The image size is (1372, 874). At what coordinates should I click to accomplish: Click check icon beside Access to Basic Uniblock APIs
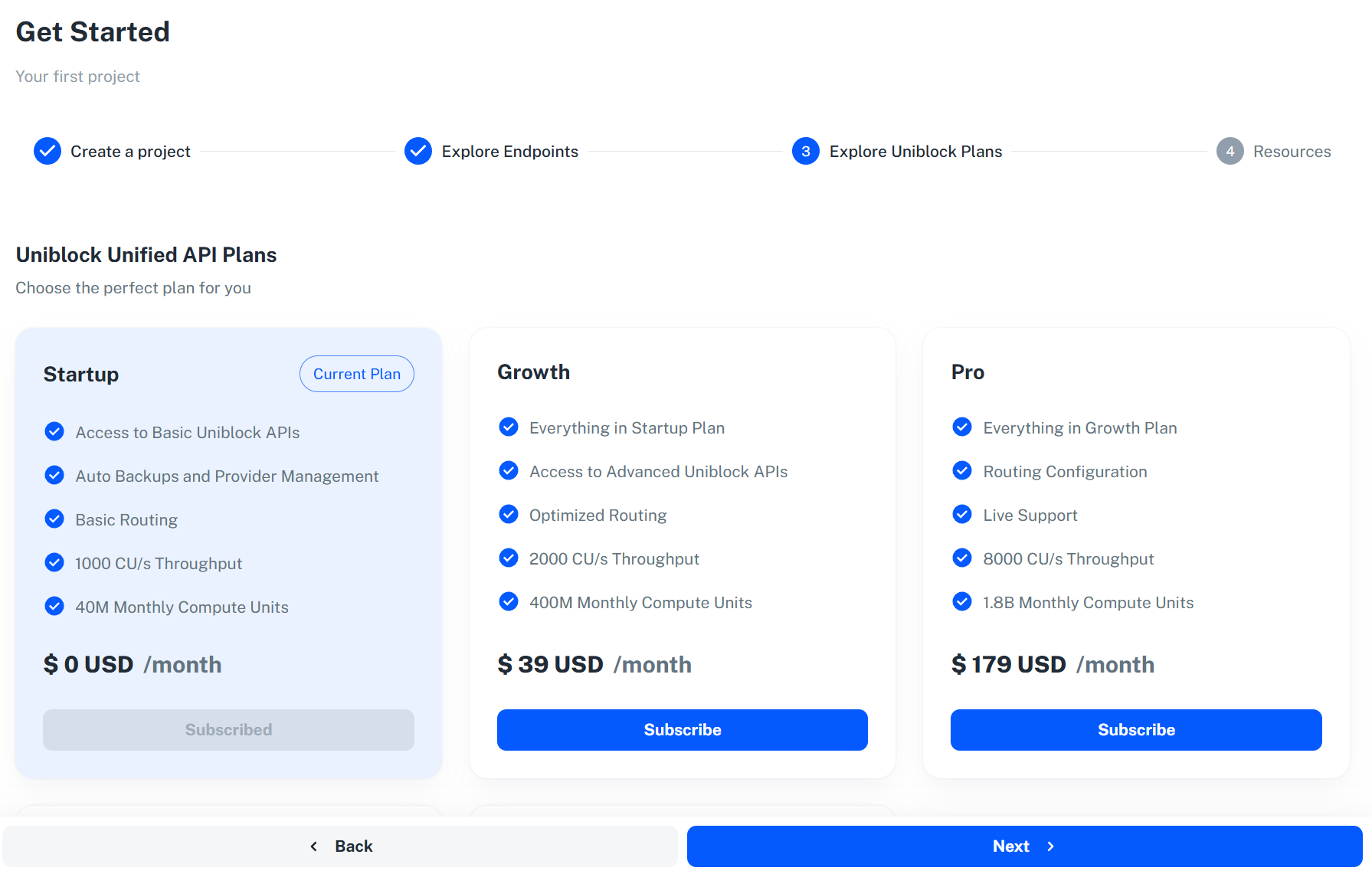[x=54, y=432]
